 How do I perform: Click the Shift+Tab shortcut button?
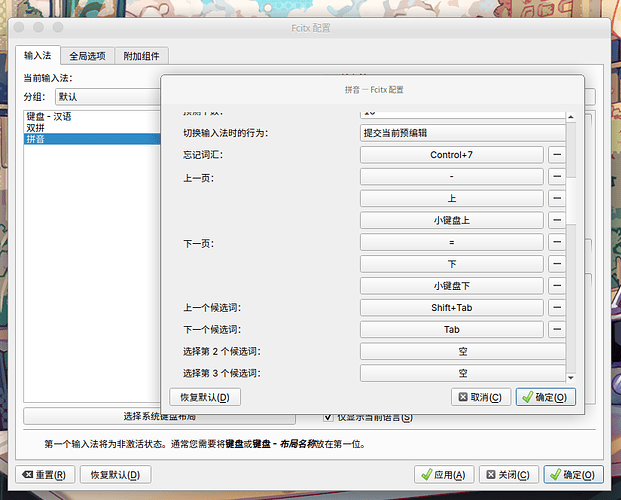point(451,307)
